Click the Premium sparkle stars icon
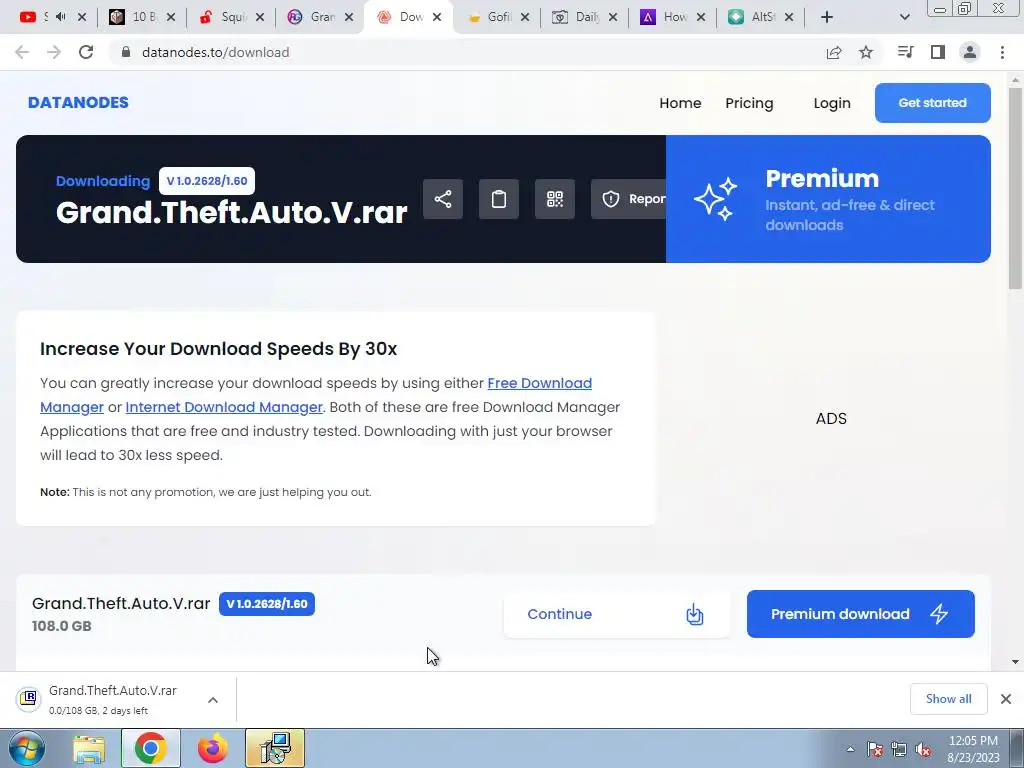Image resolution: width=1024 pixels, height=768 pixels. [716, 199]
